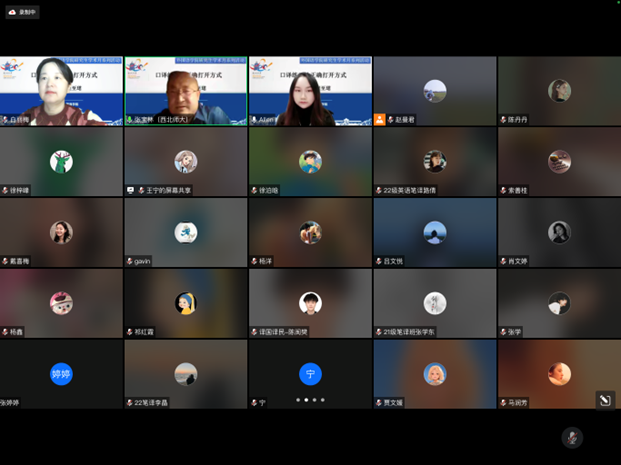Click the 吕文悦 participant avatar
Screen dimensions: 621x465
[x=434, y=232]
